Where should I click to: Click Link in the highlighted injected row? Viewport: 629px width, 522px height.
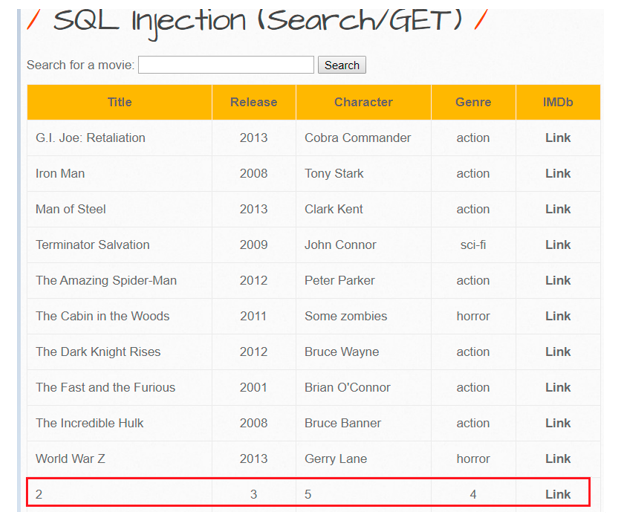point(557,494)
